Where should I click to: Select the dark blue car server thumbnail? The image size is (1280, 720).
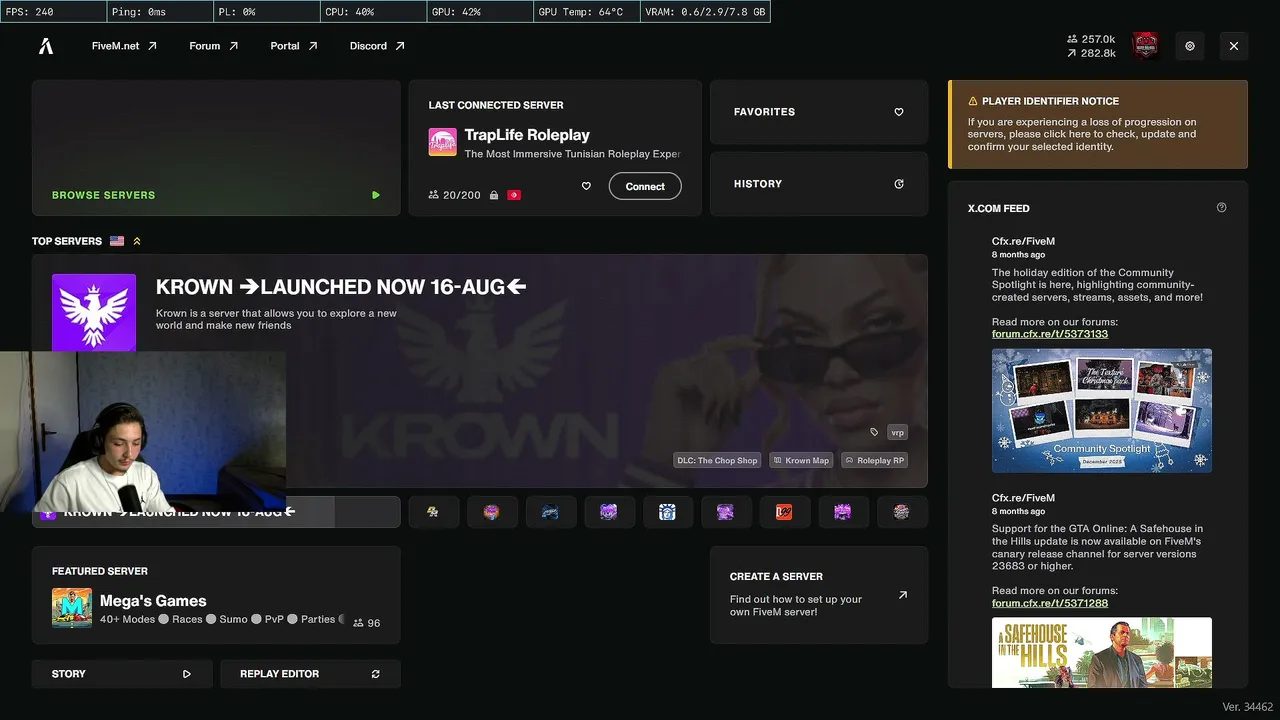[550, 512]
